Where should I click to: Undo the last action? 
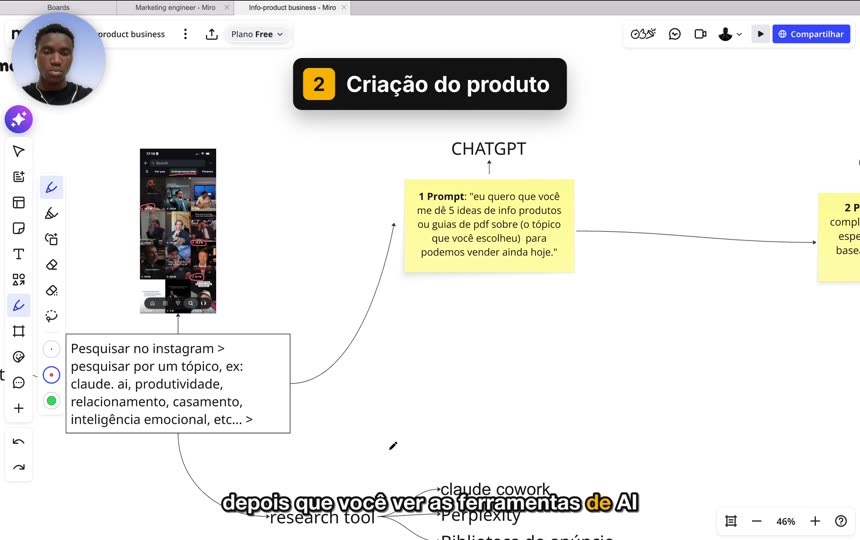click(19, 442)
